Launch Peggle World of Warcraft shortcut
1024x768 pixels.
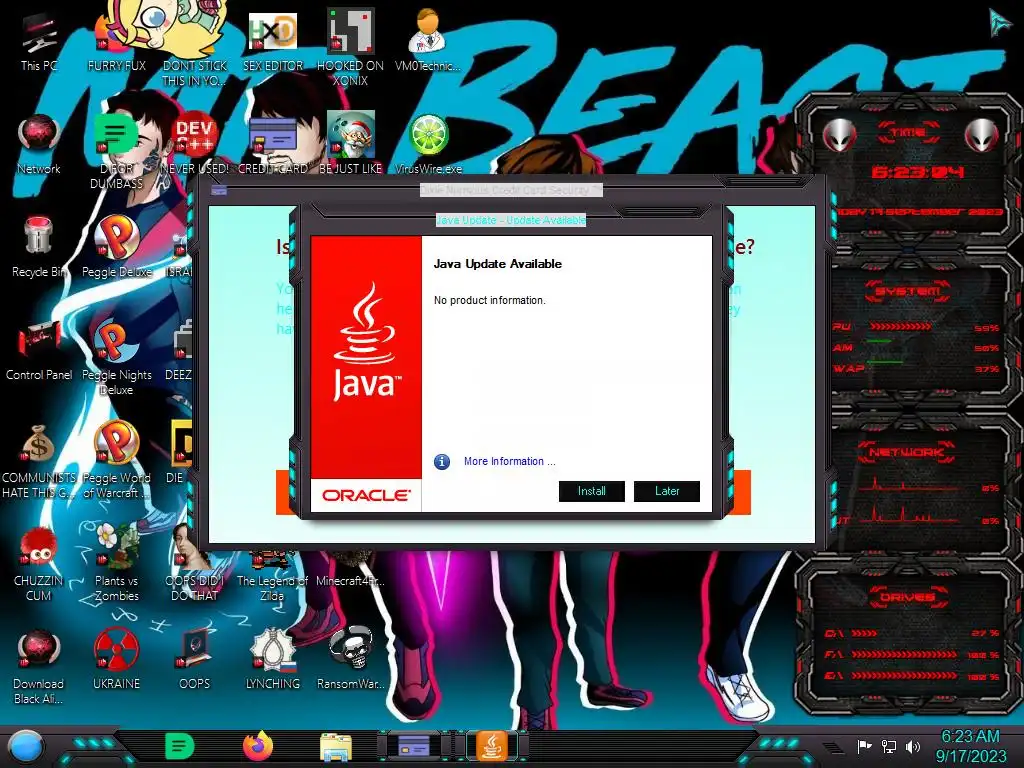tap(117, 460)
